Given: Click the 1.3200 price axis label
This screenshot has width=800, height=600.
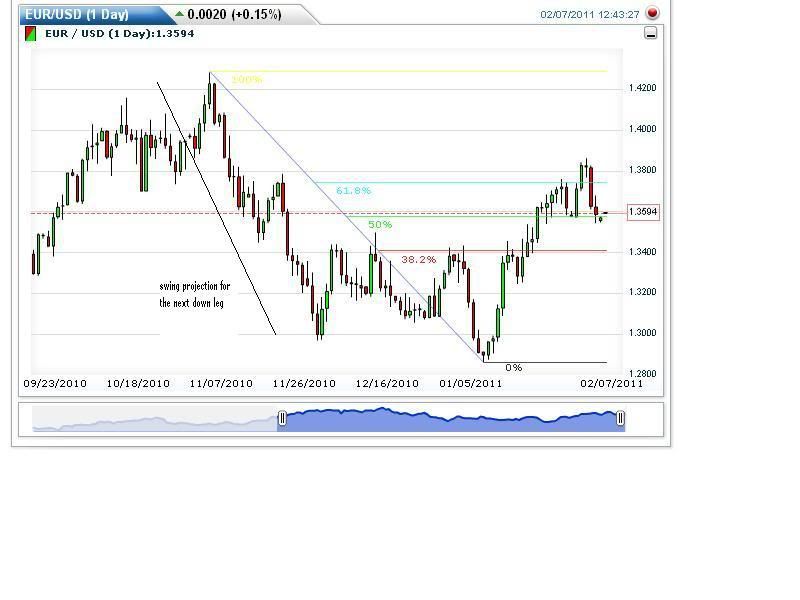Looking at the screenshot, I should click(x=642, y=292).
